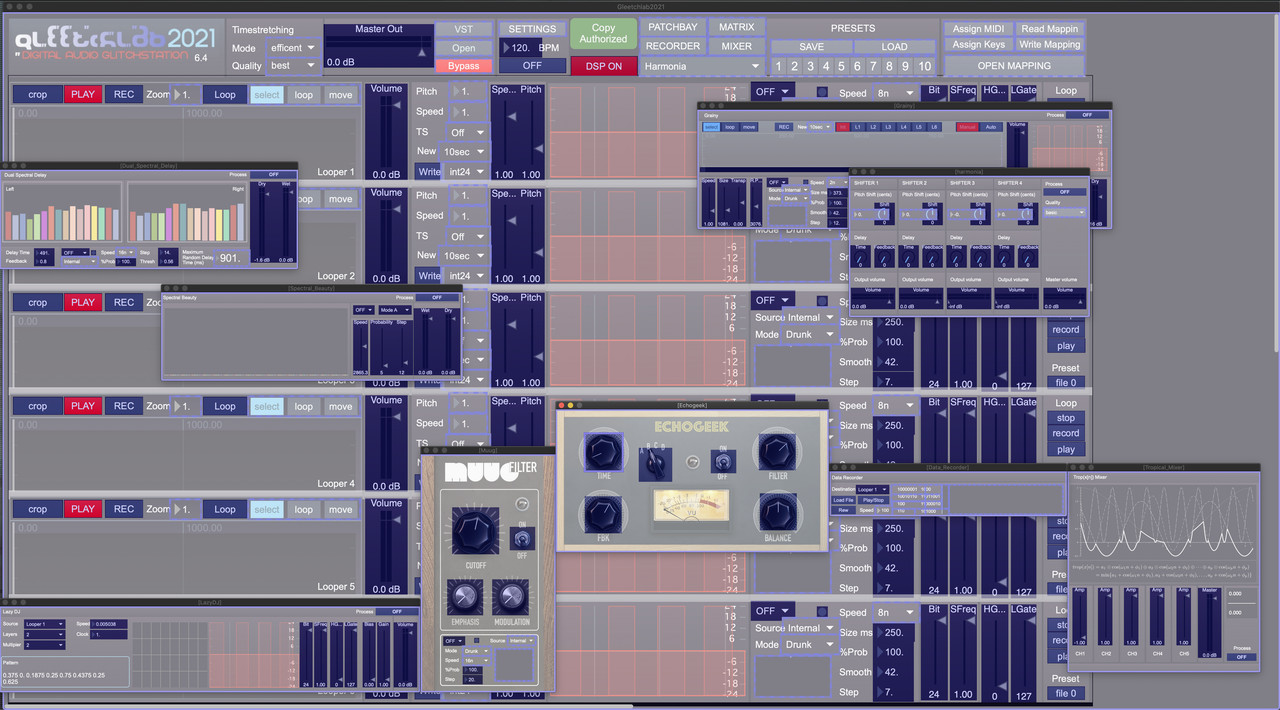The width and height of the screenshot is (1280, 710).
Task: Toggle Dual Spectral Delay Process OFF
Action: (x=274, y=174)
